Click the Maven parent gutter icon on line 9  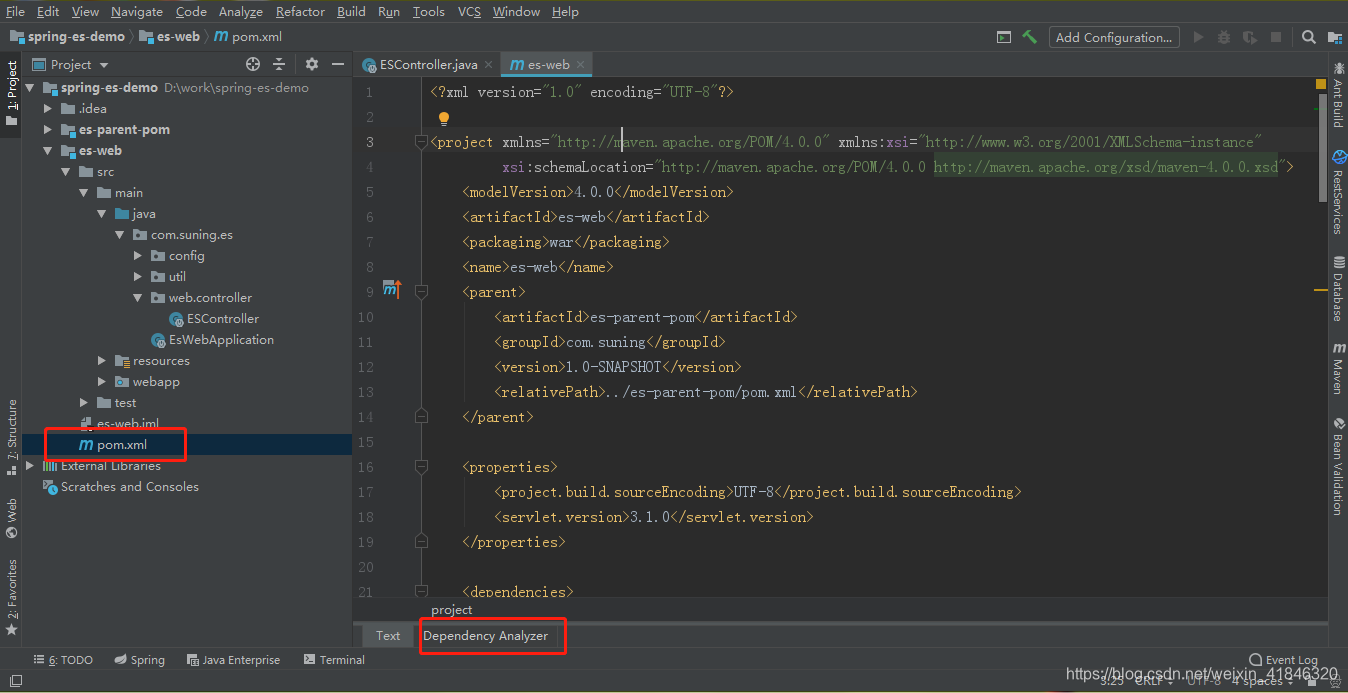[x=391, y=291]
